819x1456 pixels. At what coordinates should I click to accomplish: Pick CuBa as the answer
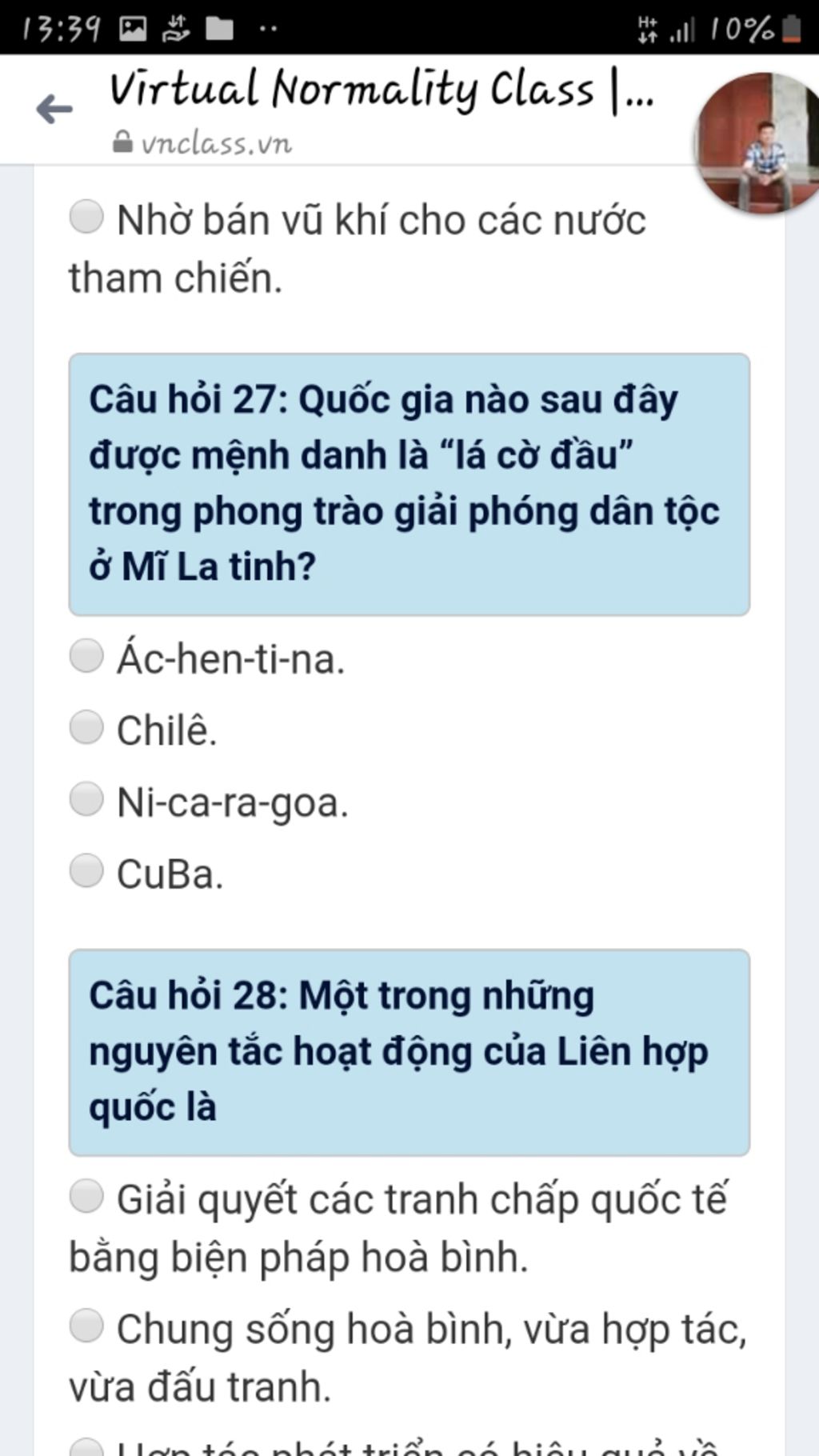pyautogui.click(x=86, y=870)
